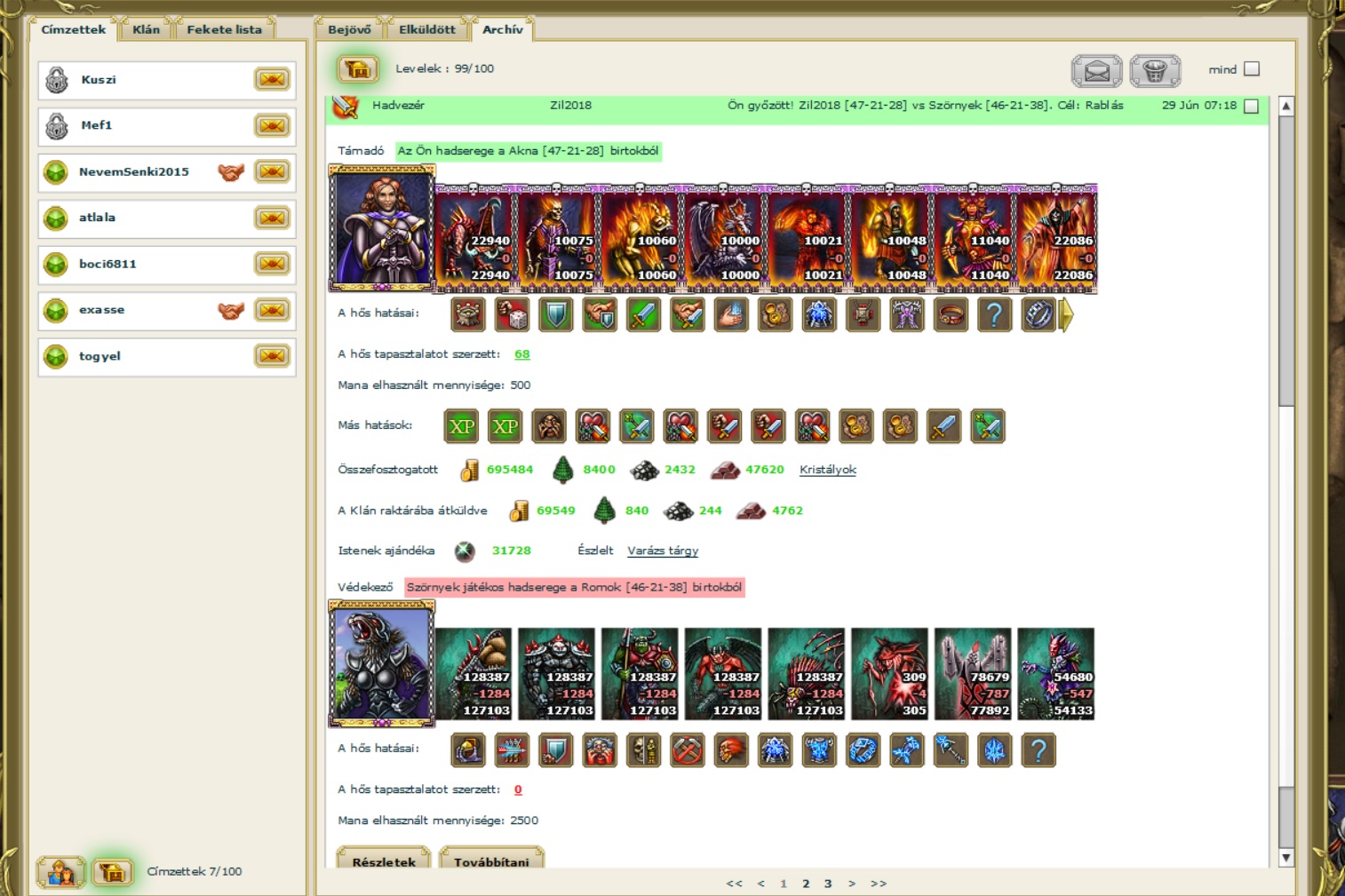Screen dimensions: 1345x896
Task: Click the first green XP effect icon
Action: click(461, 426)
